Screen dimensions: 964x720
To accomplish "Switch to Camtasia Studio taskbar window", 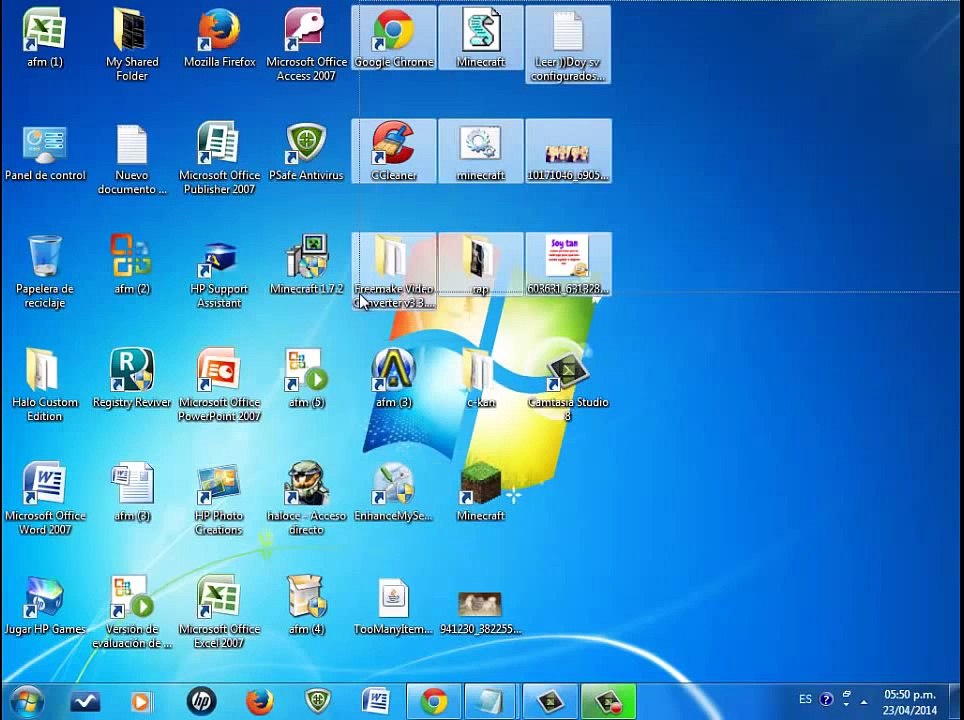I will 550,701.
